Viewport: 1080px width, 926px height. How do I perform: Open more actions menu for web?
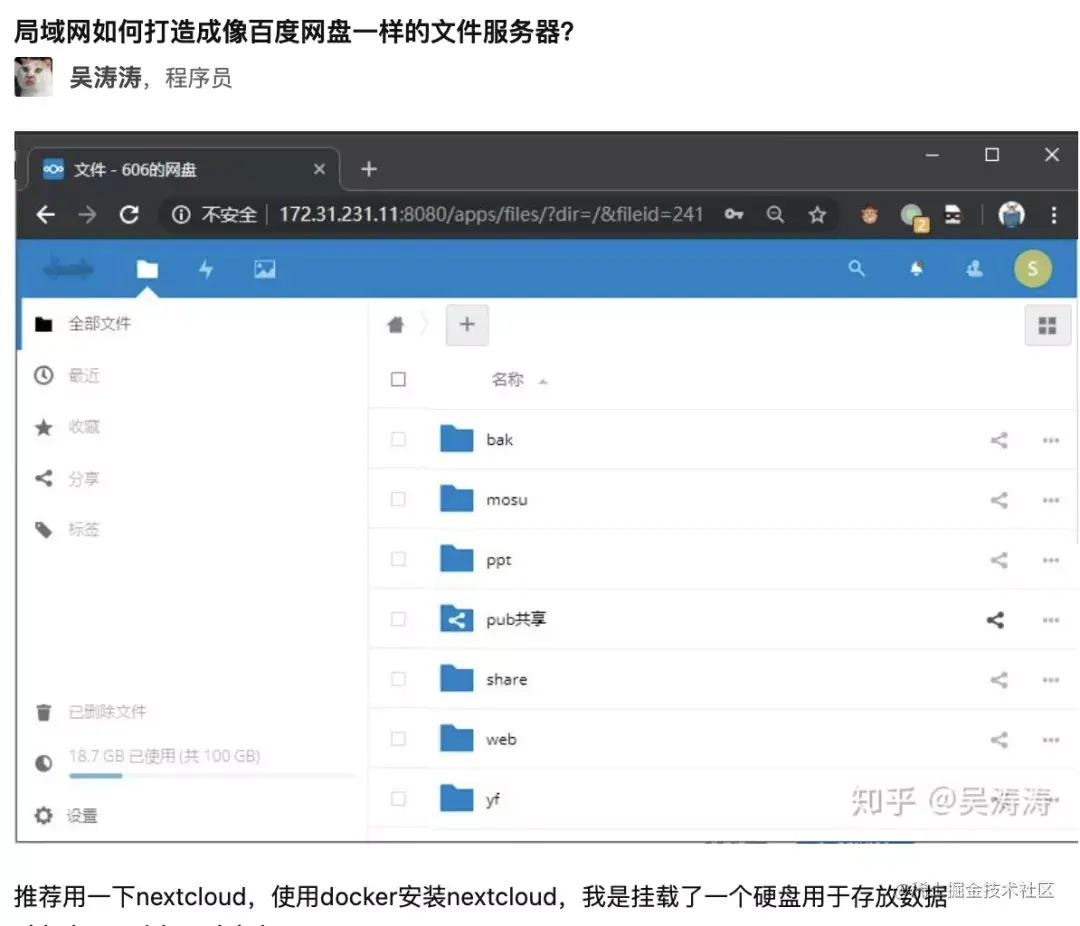(x=1050, y=740)
